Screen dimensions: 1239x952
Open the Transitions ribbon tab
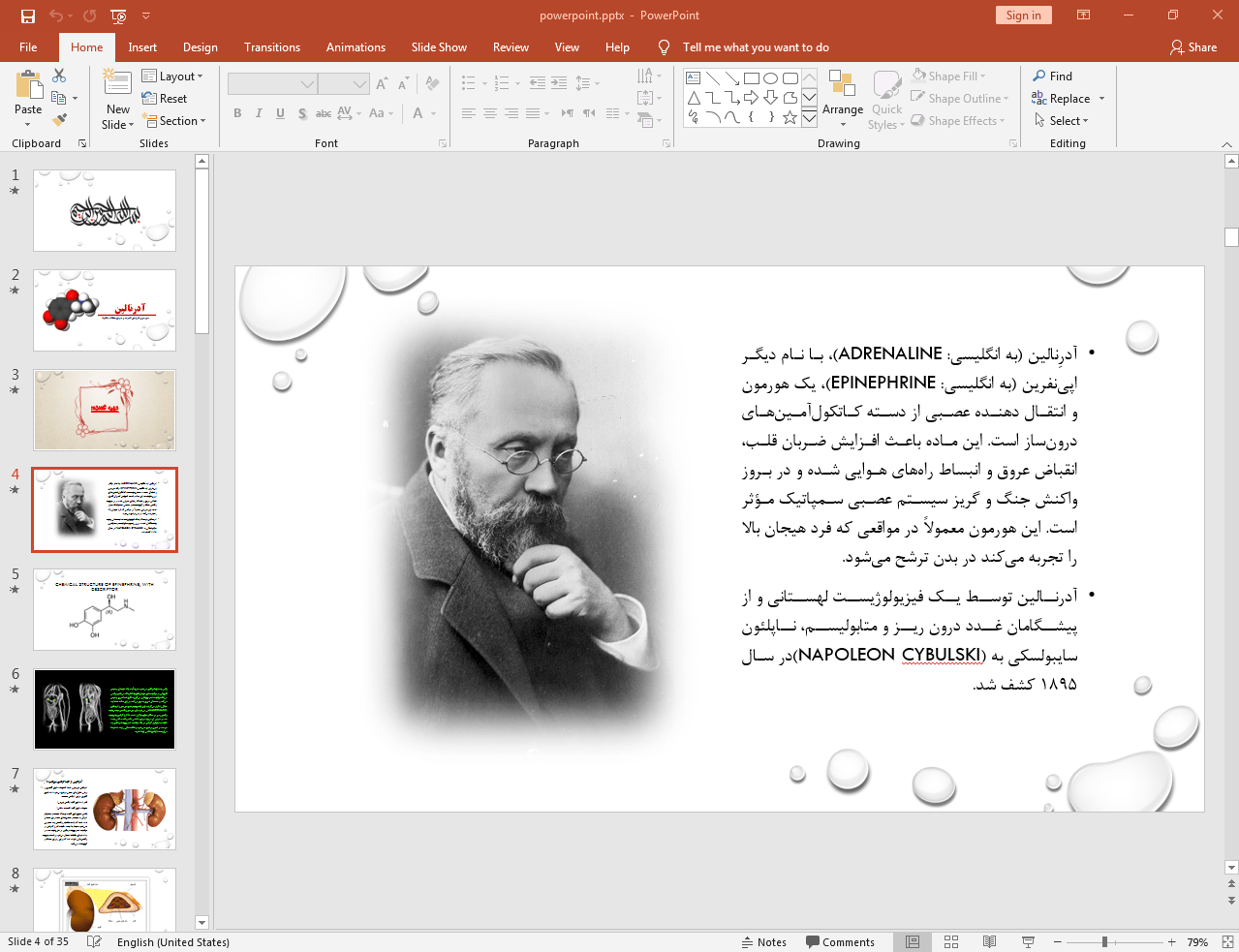point(271,47)
